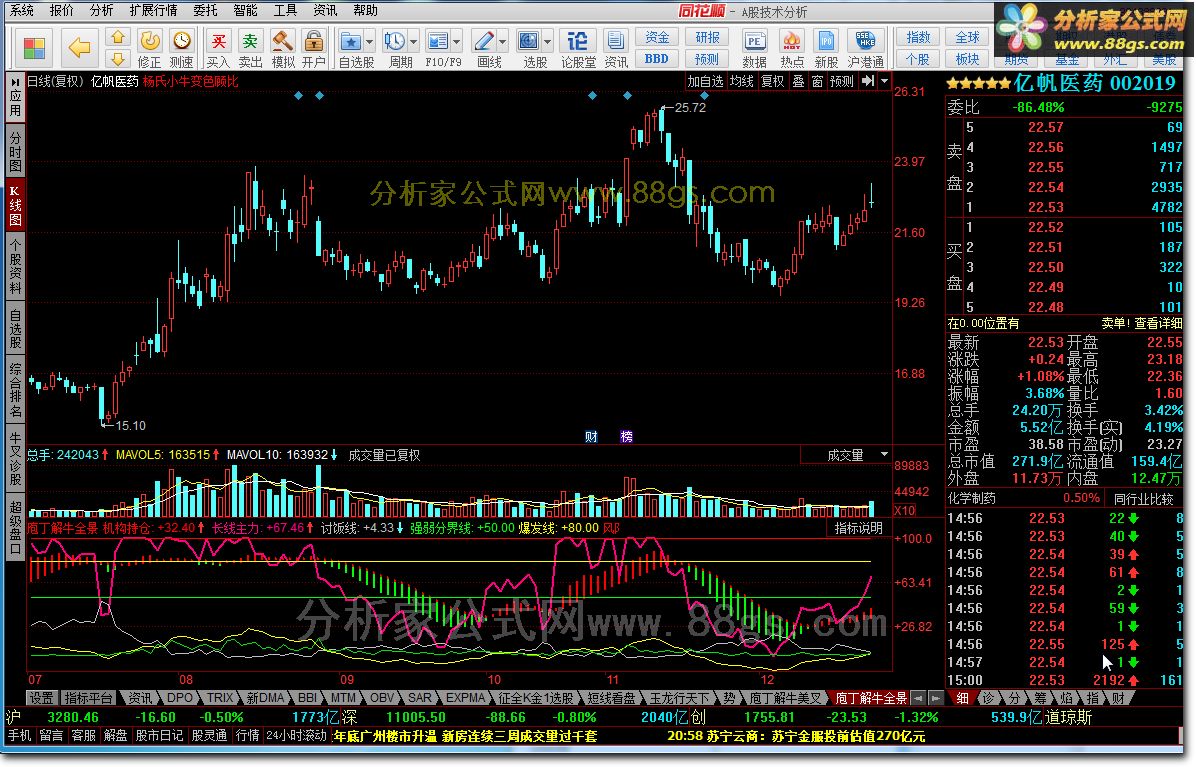Open the 系统 menu

pos(21,10)
